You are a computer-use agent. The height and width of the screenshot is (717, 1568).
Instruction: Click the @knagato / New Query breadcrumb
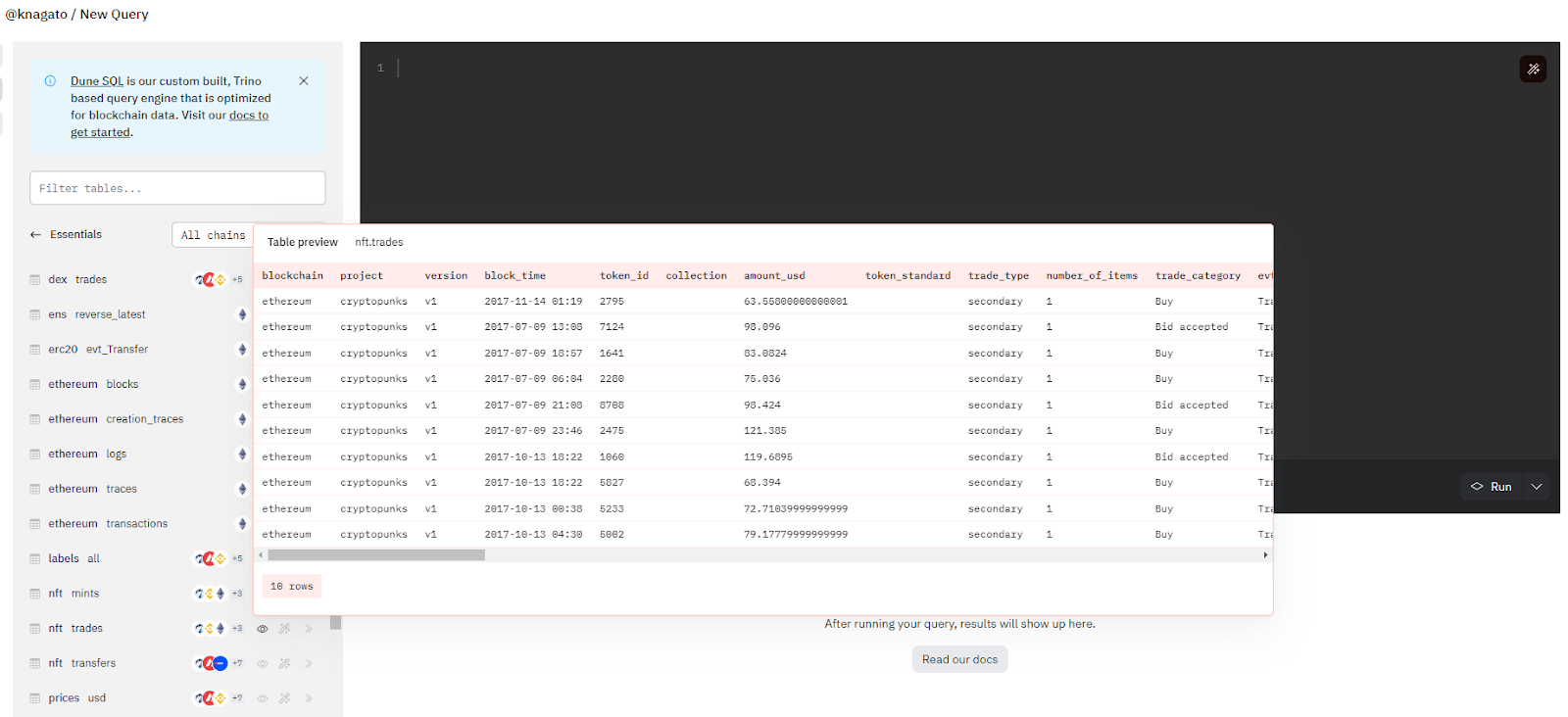pyautogui.click(x=77, y=15)
